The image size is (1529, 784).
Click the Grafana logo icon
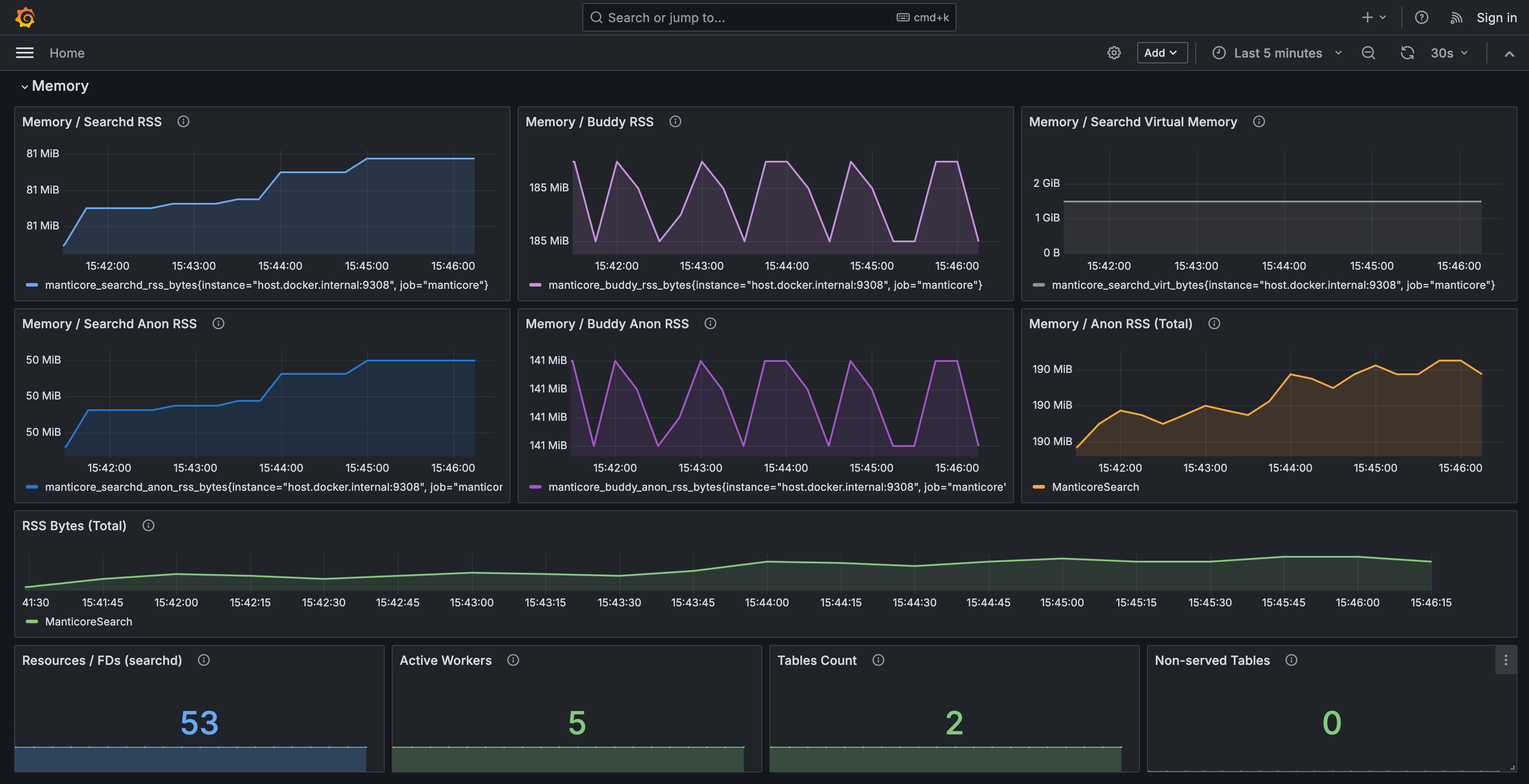[25, 17]
